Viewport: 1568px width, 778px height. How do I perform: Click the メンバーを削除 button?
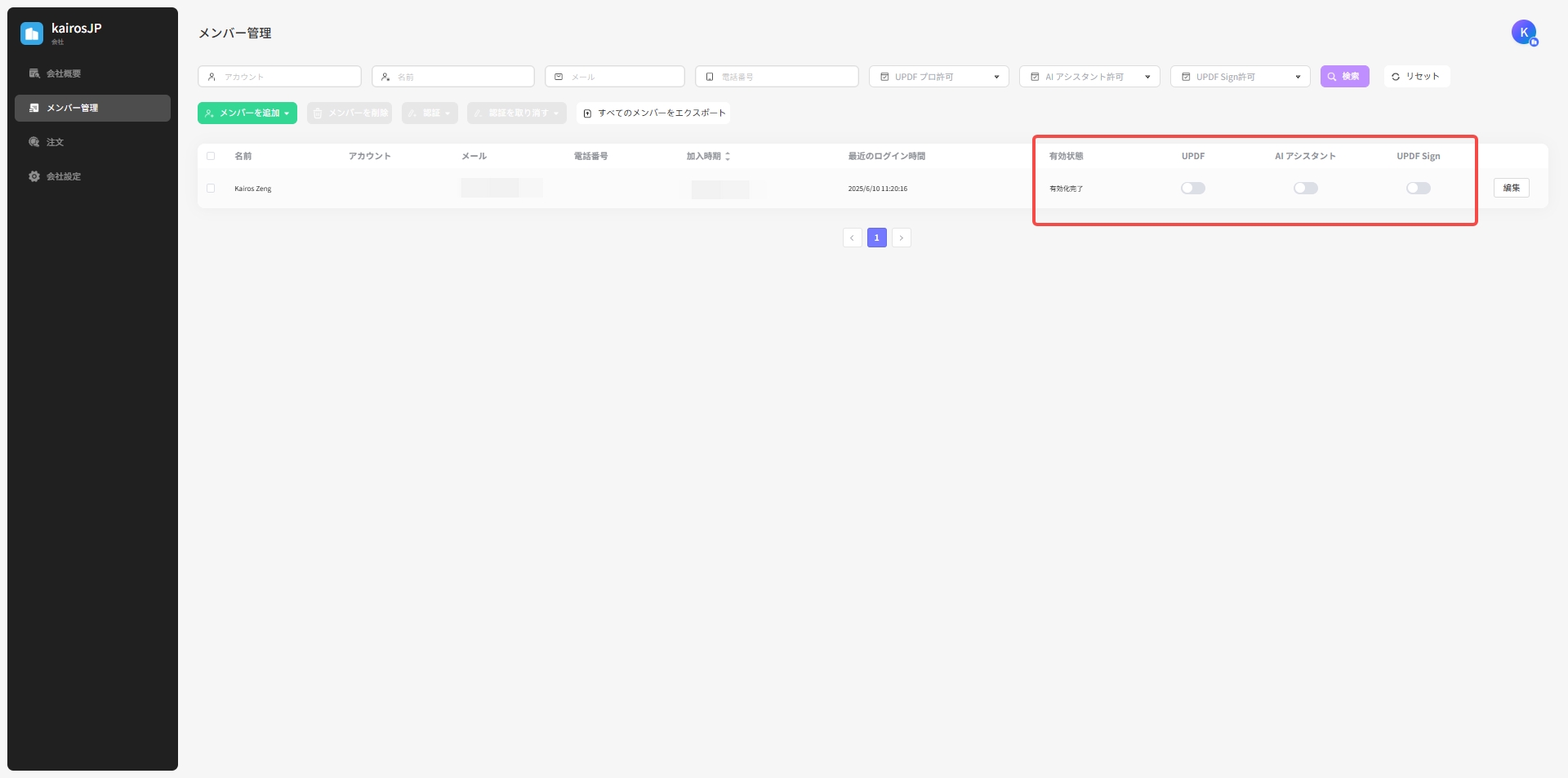350,113
